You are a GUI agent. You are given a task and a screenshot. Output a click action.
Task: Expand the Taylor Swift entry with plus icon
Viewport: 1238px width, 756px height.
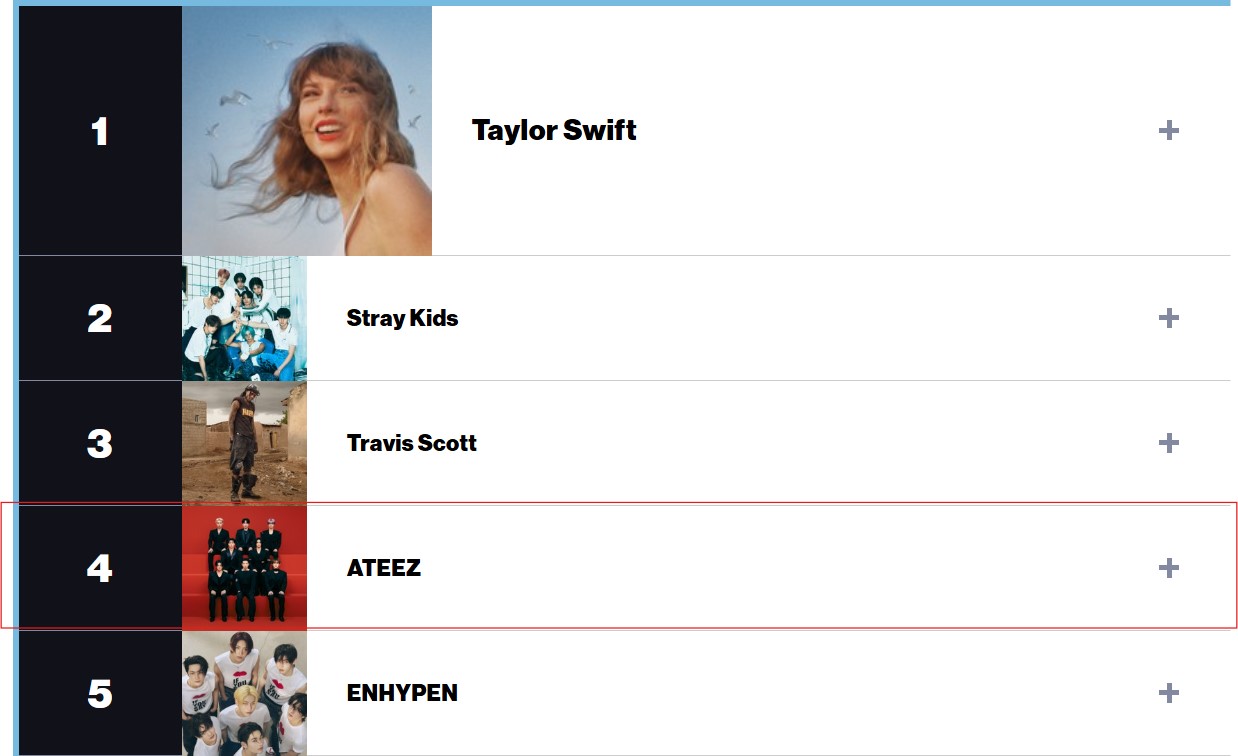(x=1168, y=131)
